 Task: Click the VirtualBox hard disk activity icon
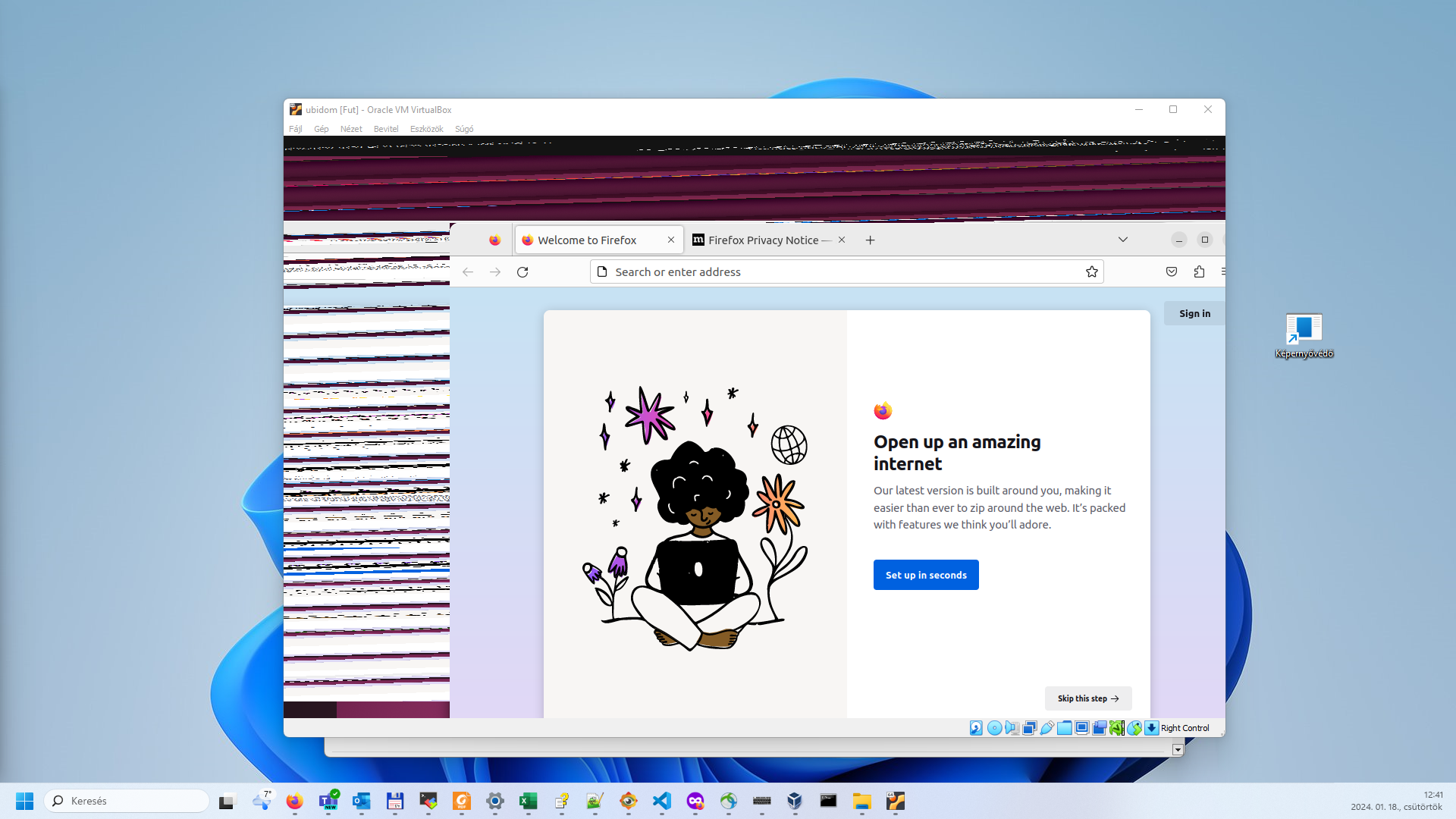coord(976,728)
